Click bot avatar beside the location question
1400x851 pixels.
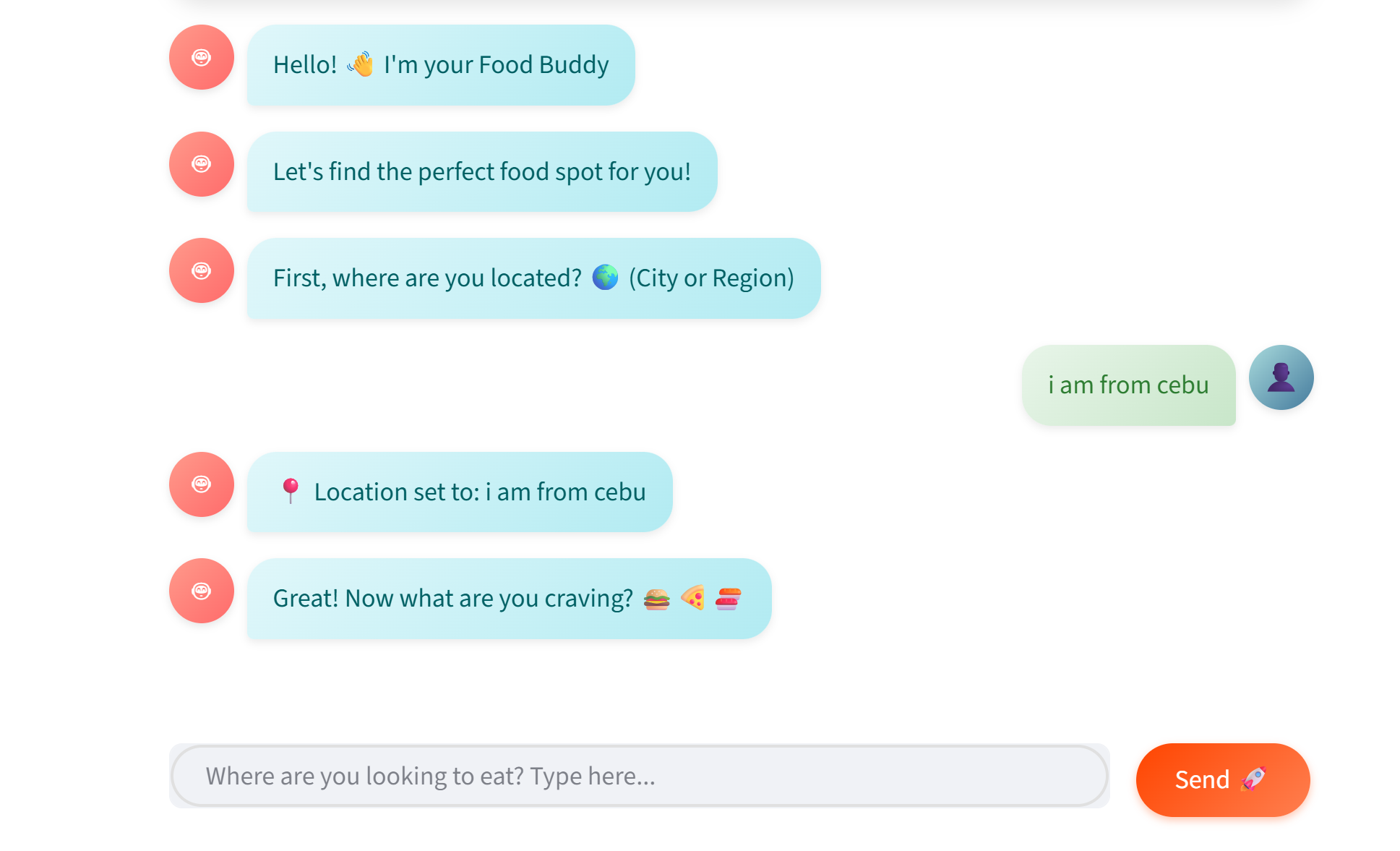[201, 270]
